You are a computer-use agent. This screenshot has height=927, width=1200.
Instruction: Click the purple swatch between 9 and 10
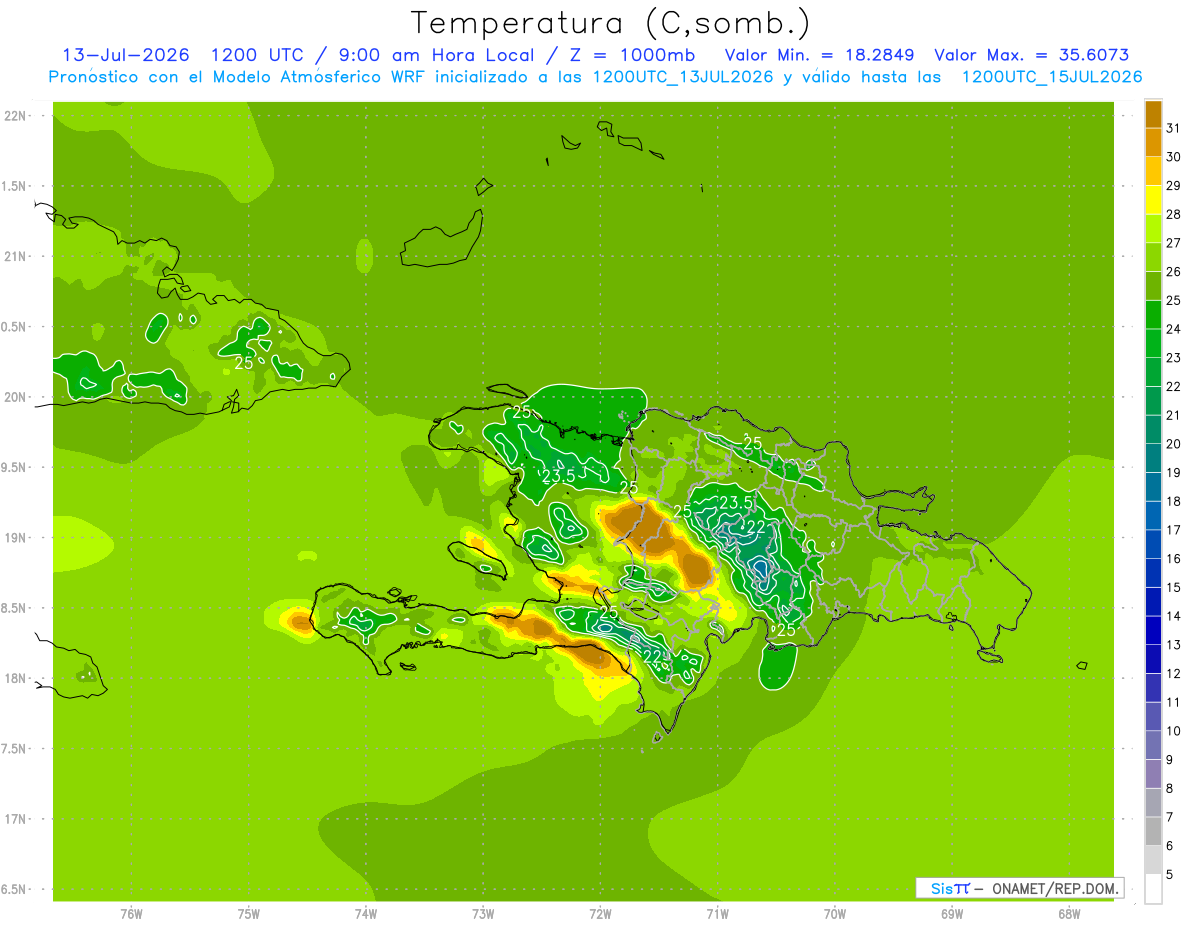click(x=1153, y=745)
